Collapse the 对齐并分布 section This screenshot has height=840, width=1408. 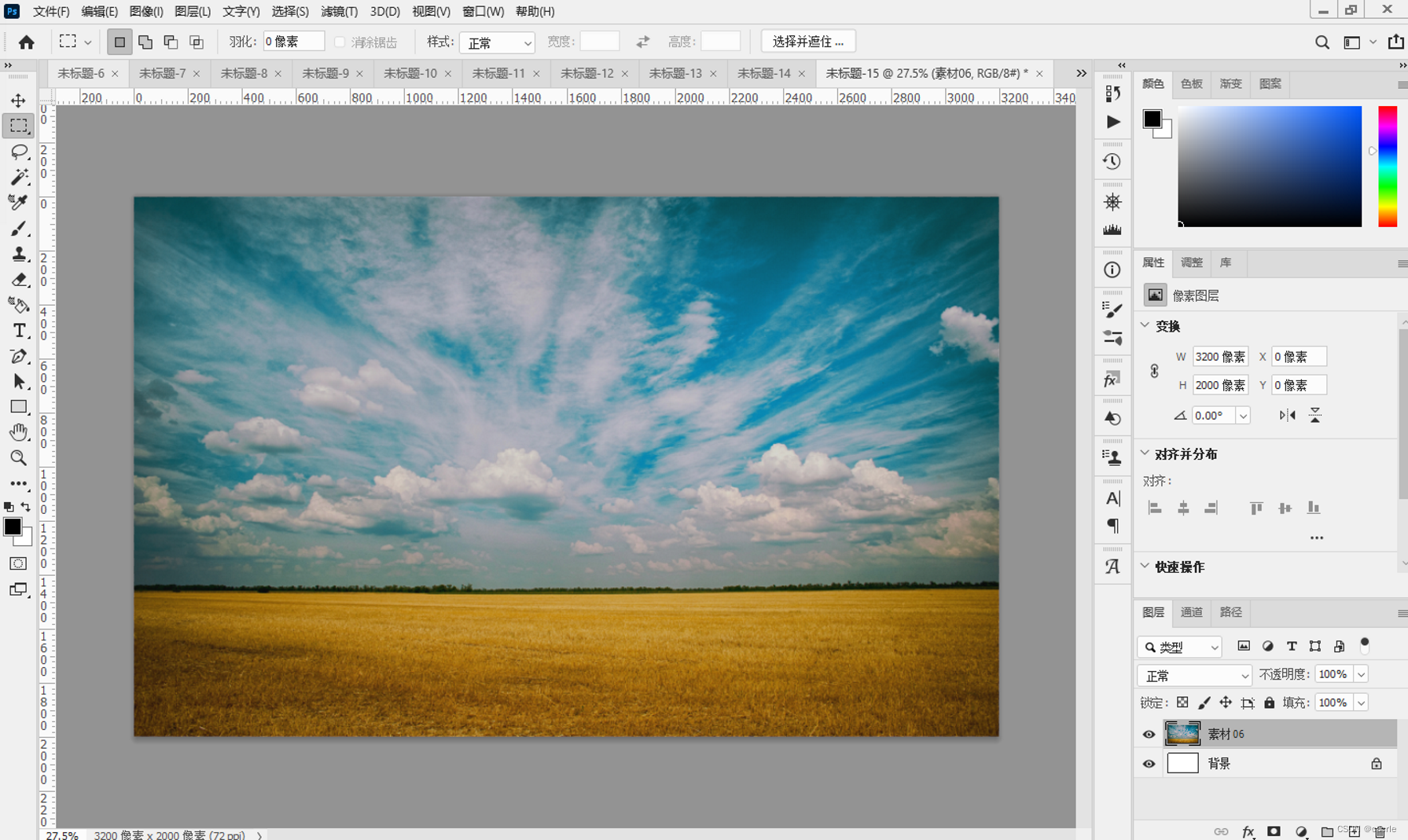coord(1145,453)
